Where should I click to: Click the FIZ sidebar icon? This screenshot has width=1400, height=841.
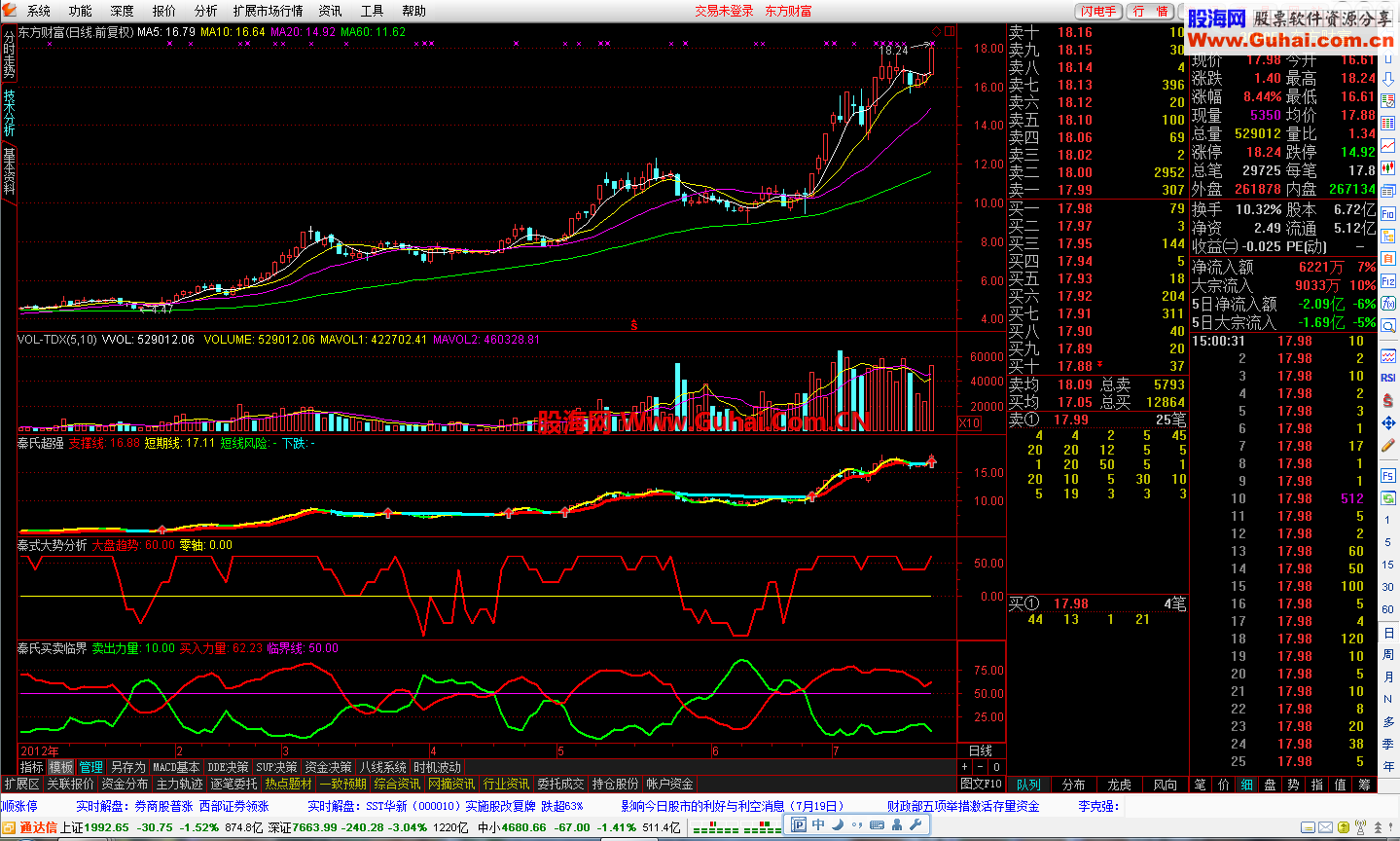click(x=1388, y=281)
